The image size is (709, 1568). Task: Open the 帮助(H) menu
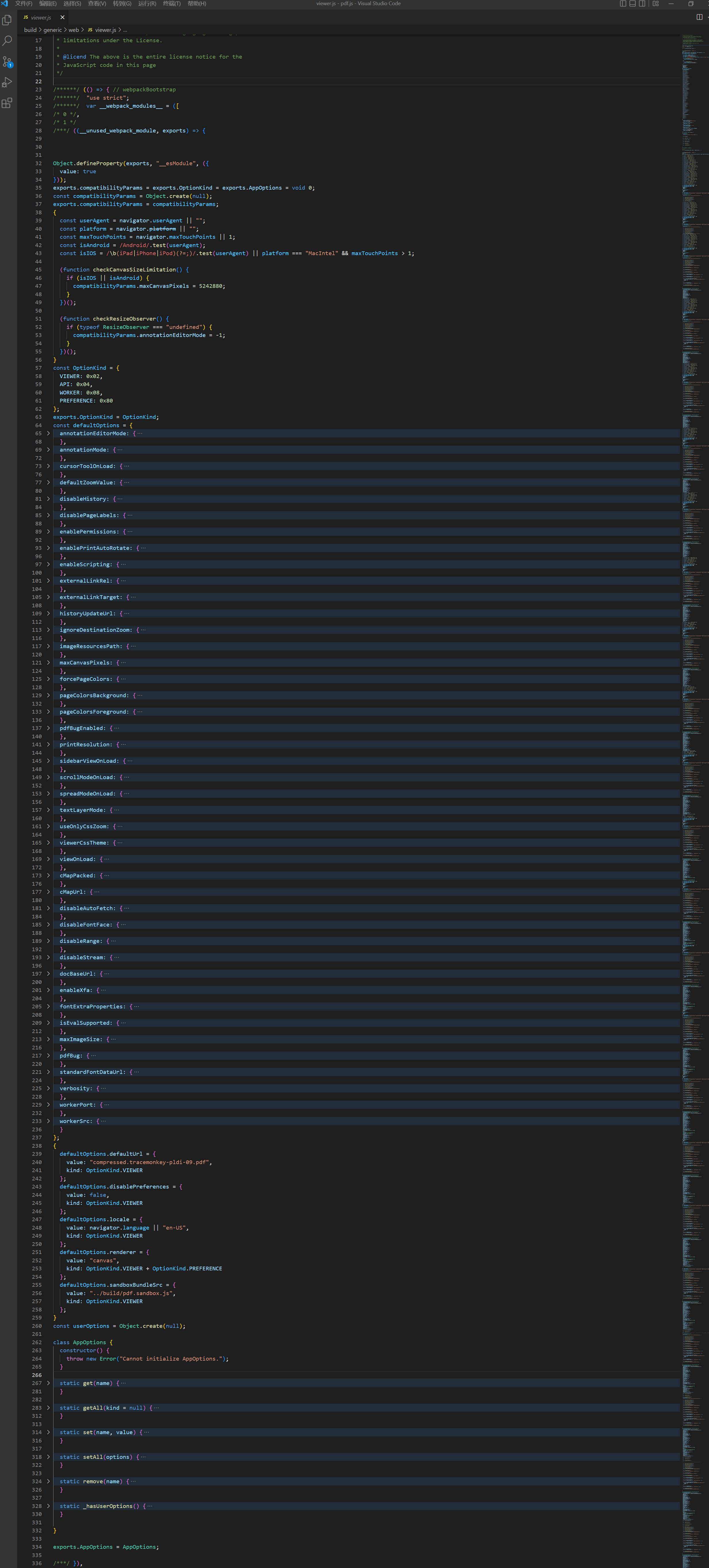[196, 4]
